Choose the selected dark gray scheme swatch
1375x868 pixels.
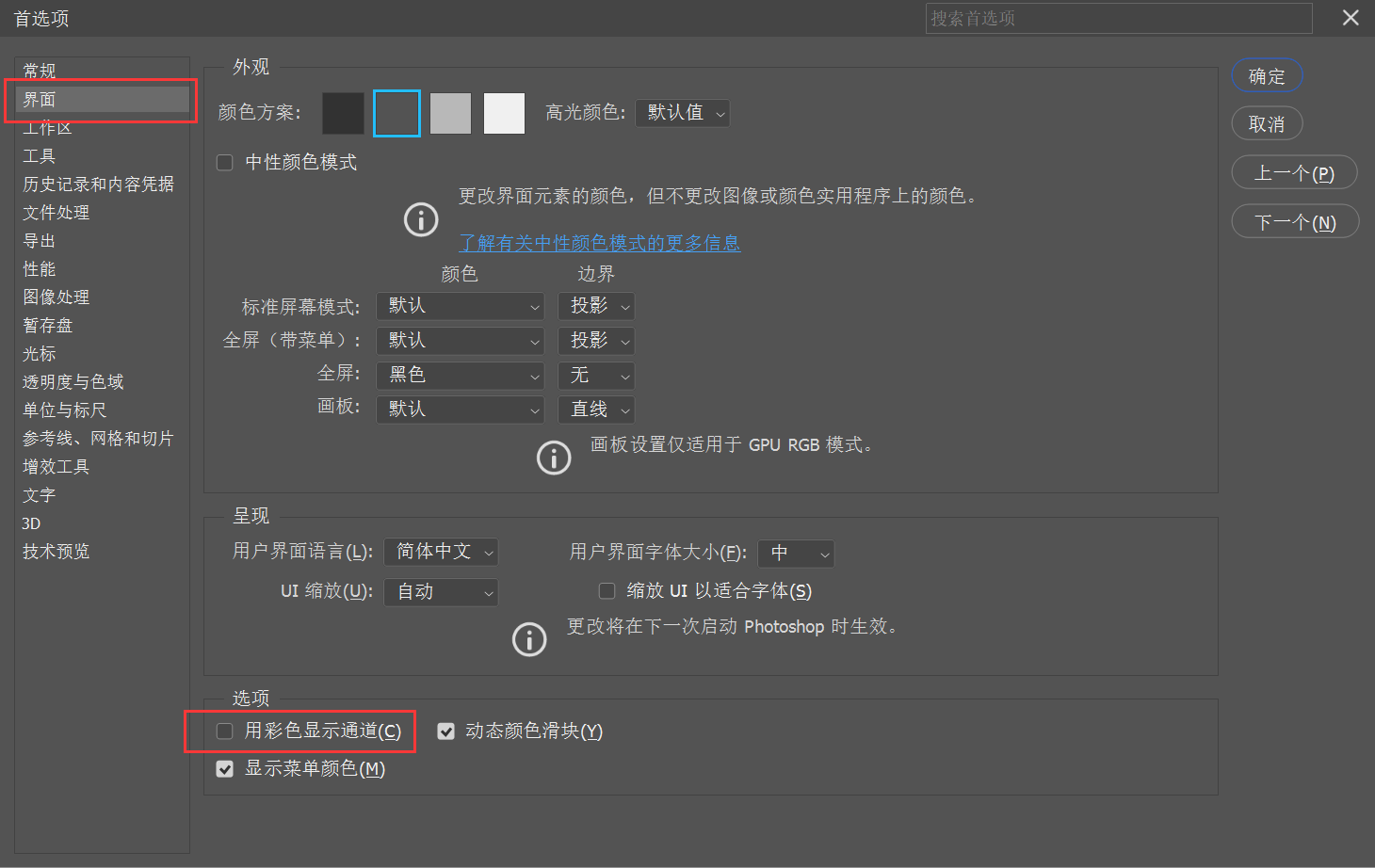[396, 113]
